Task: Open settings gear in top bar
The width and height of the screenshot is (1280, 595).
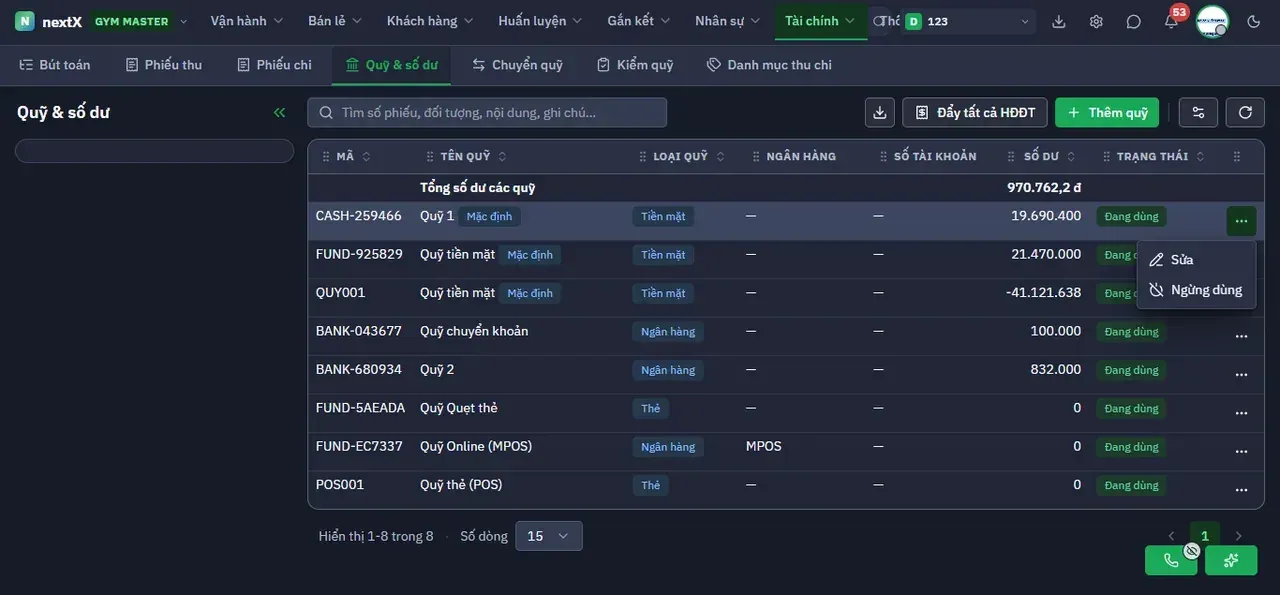Action: coord(1096,21)
